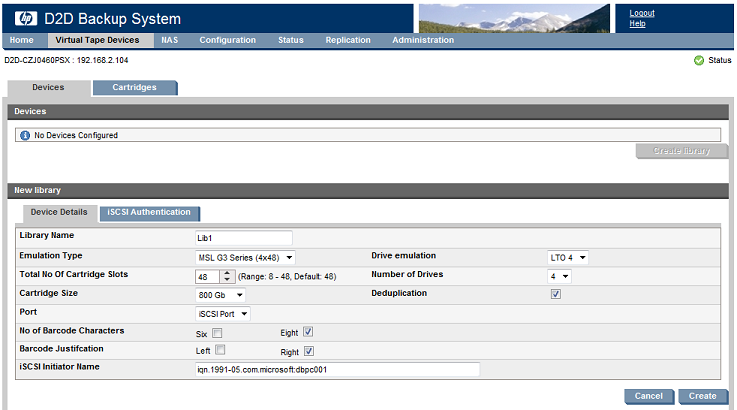Open the Number of Drives dropdown
Screen dimensions: 737x410
point(559,276)
